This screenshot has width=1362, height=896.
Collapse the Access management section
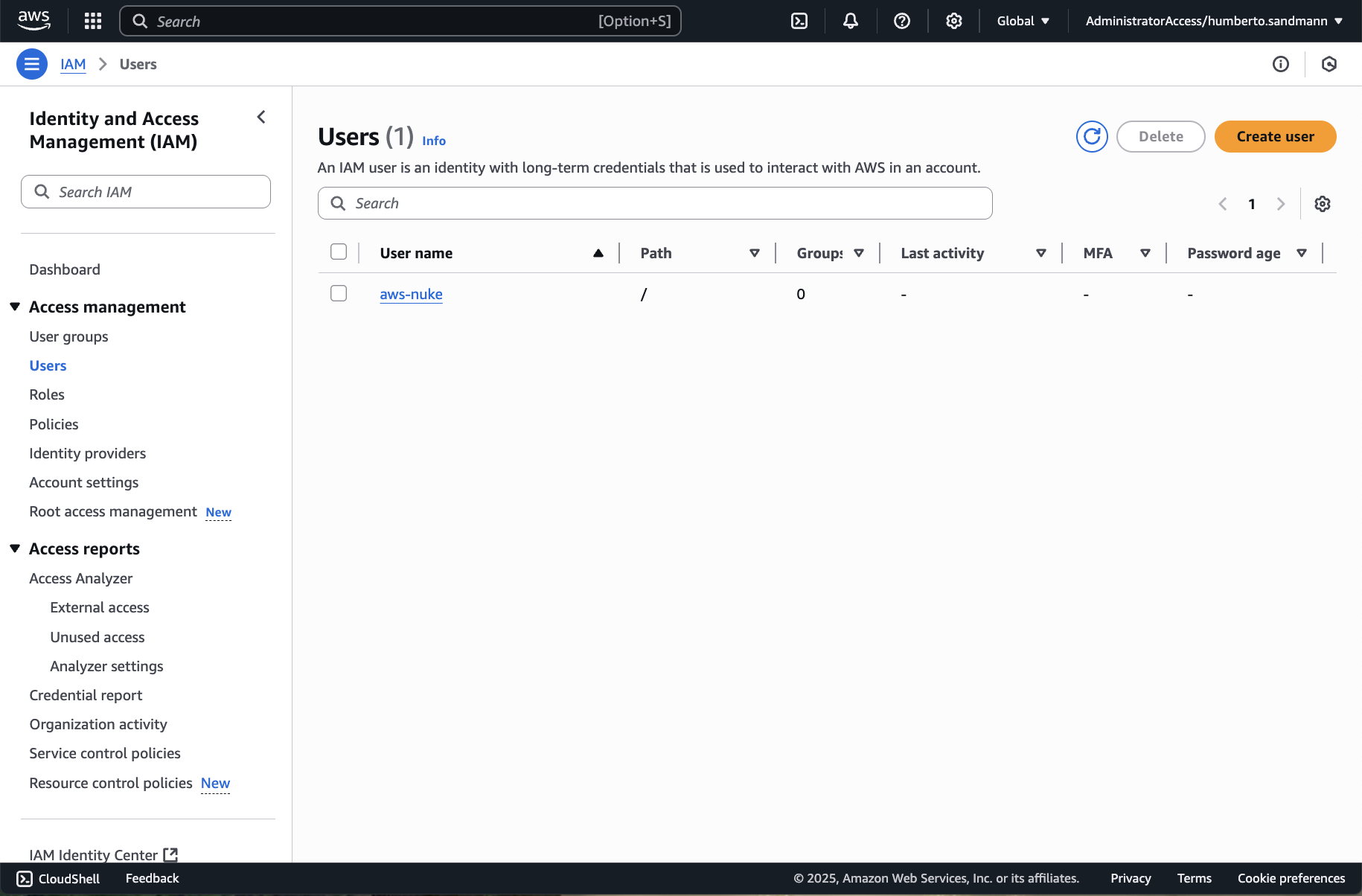(15, 307)
